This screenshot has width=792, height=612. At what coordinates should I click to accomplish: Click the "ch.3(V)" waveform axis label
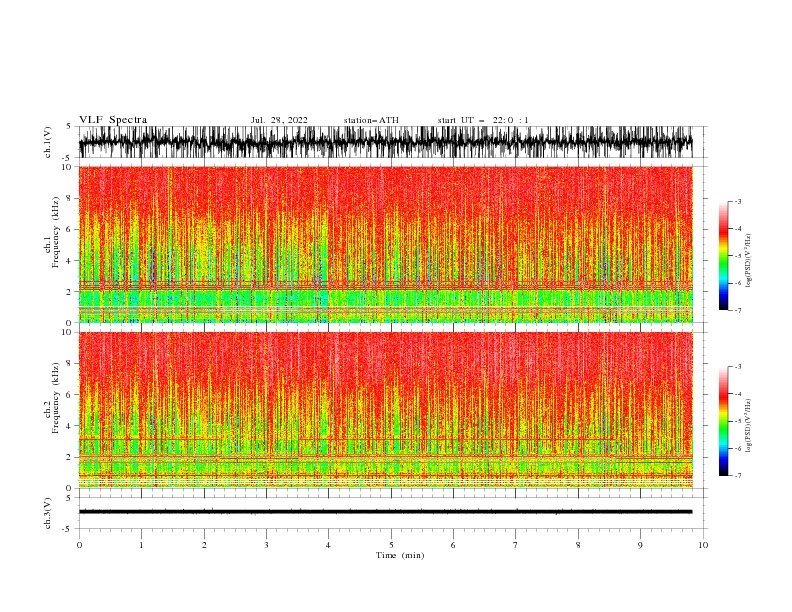coord(48,513)
